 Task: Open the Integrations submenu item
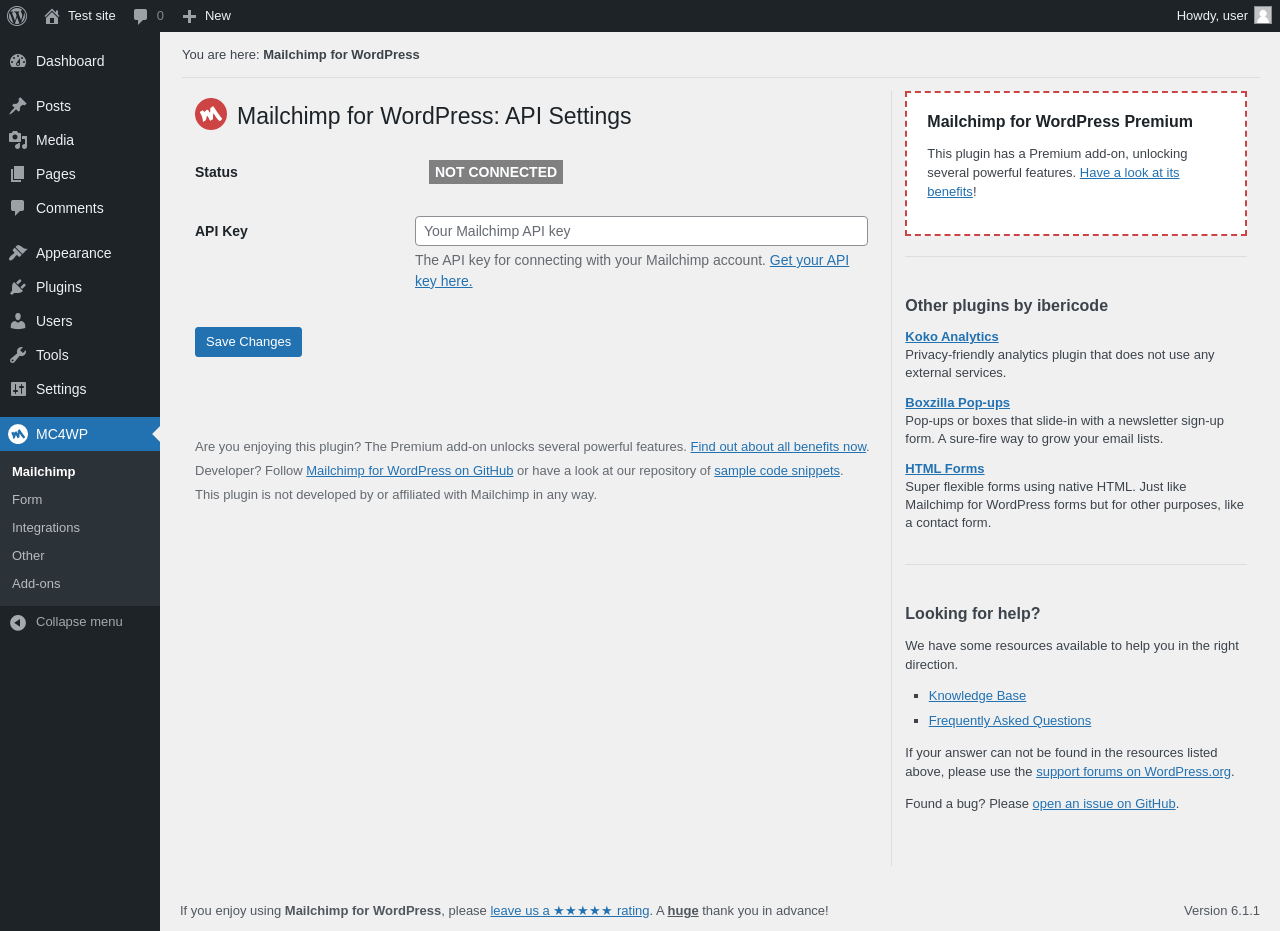tap(46, 528)
